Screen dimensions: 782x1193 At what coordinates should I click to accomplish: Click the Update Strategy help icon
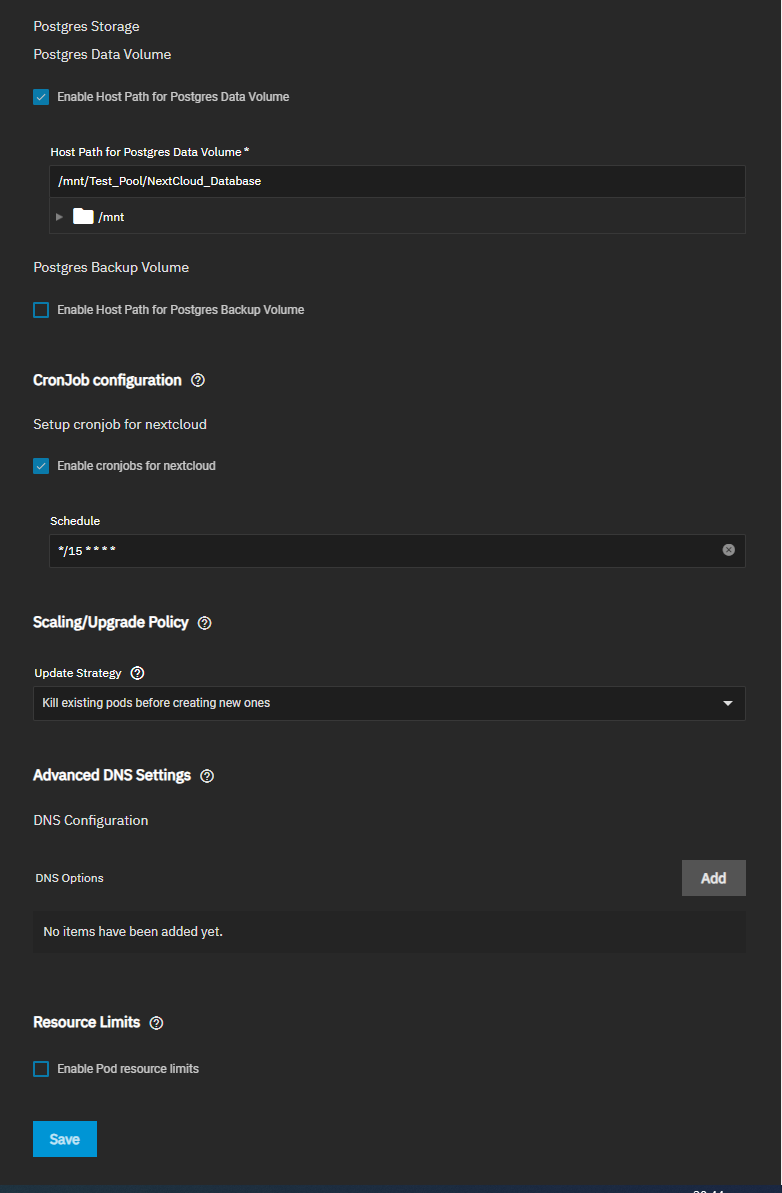coord(138,673)
